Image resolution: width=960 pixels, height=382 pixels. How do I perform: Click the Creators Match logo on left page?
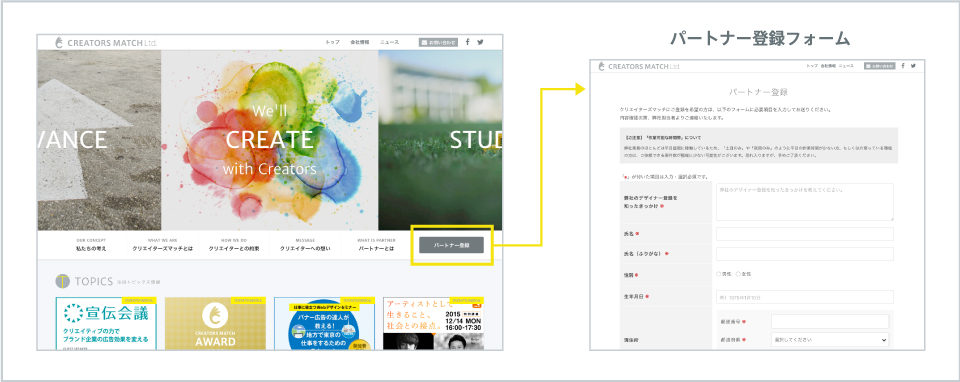pyautogui.click(x=106, y=42)
